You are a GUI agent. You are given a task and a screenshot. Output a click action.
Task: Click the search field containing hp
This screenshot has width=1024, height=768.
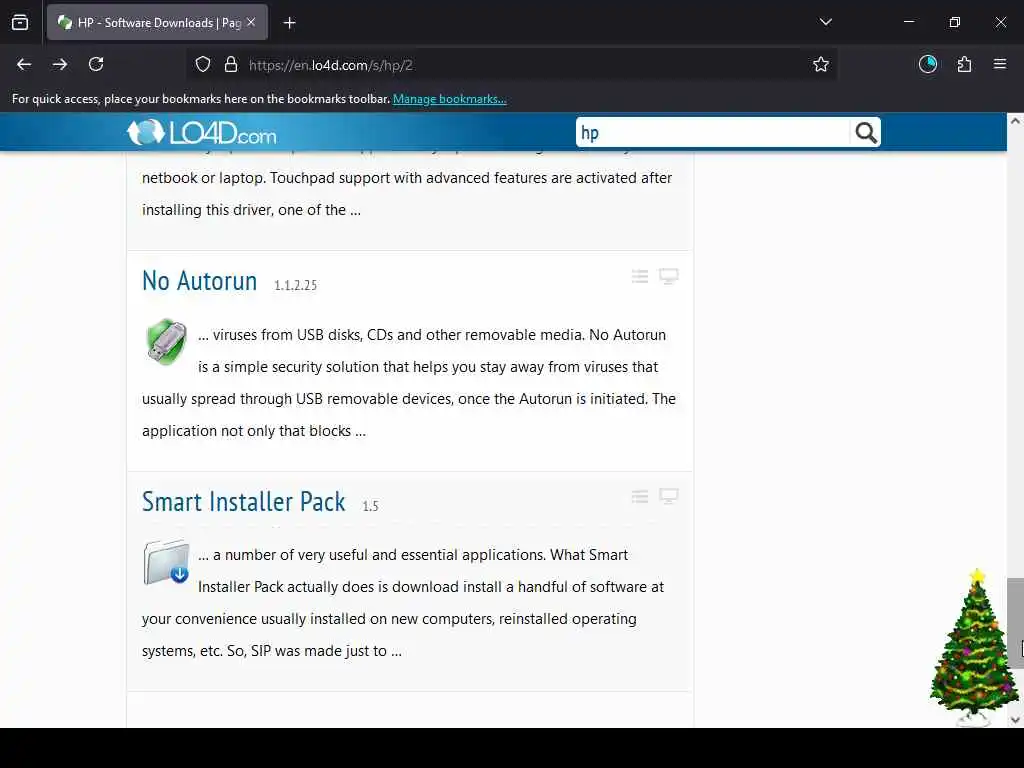(x=712, y=133)
